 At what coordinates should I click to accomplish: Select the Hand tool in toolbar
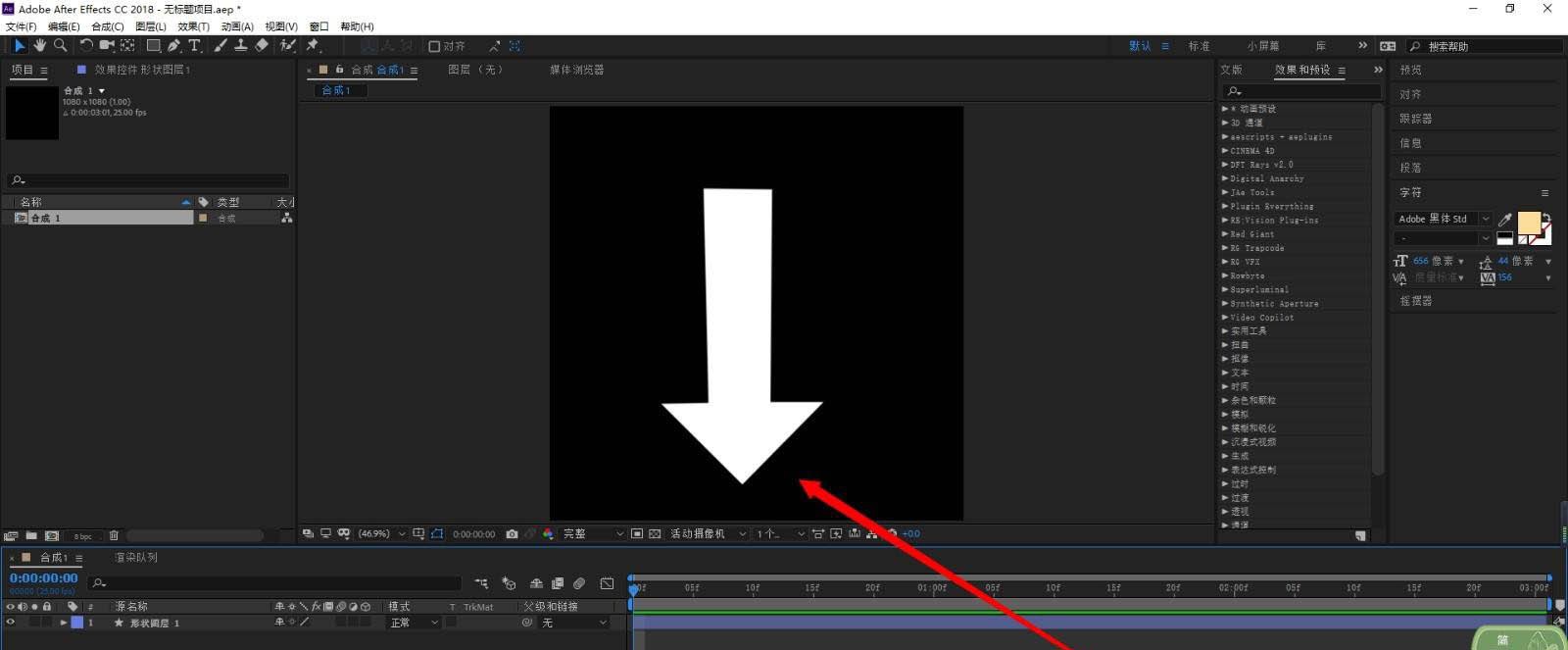39,45
